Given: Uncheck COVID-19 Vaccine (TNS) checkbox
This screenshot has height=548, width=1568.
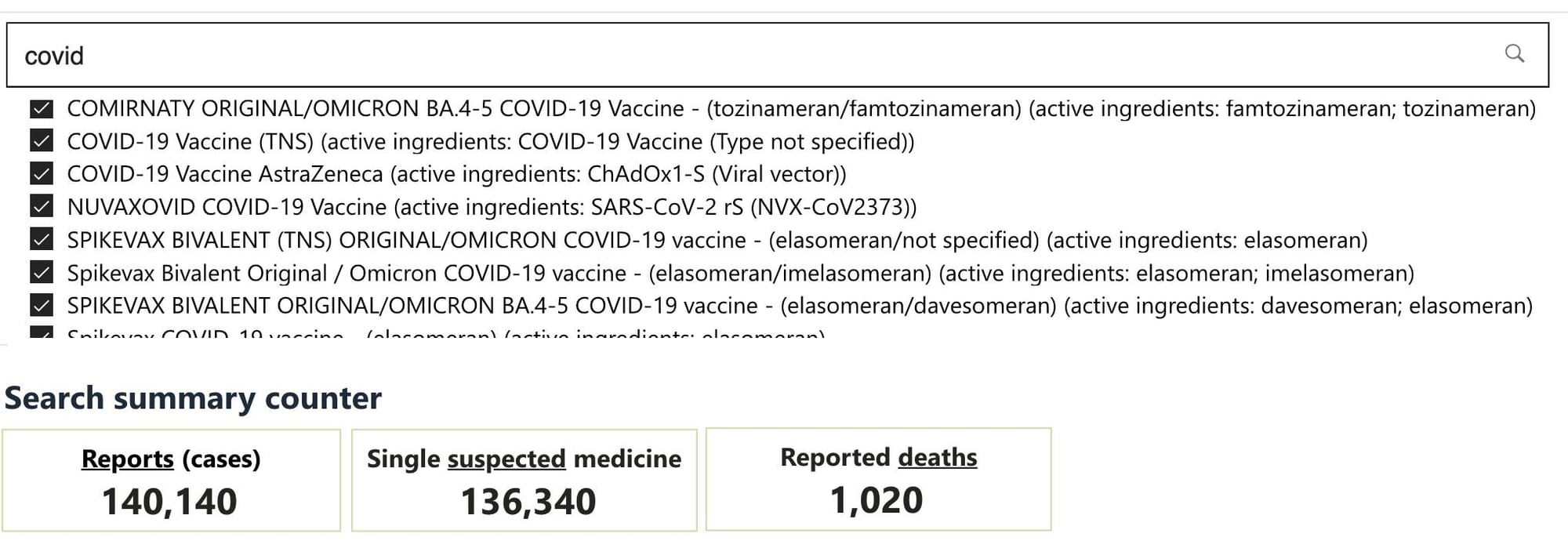Looking at the screenshot, I should pos(42,141).
